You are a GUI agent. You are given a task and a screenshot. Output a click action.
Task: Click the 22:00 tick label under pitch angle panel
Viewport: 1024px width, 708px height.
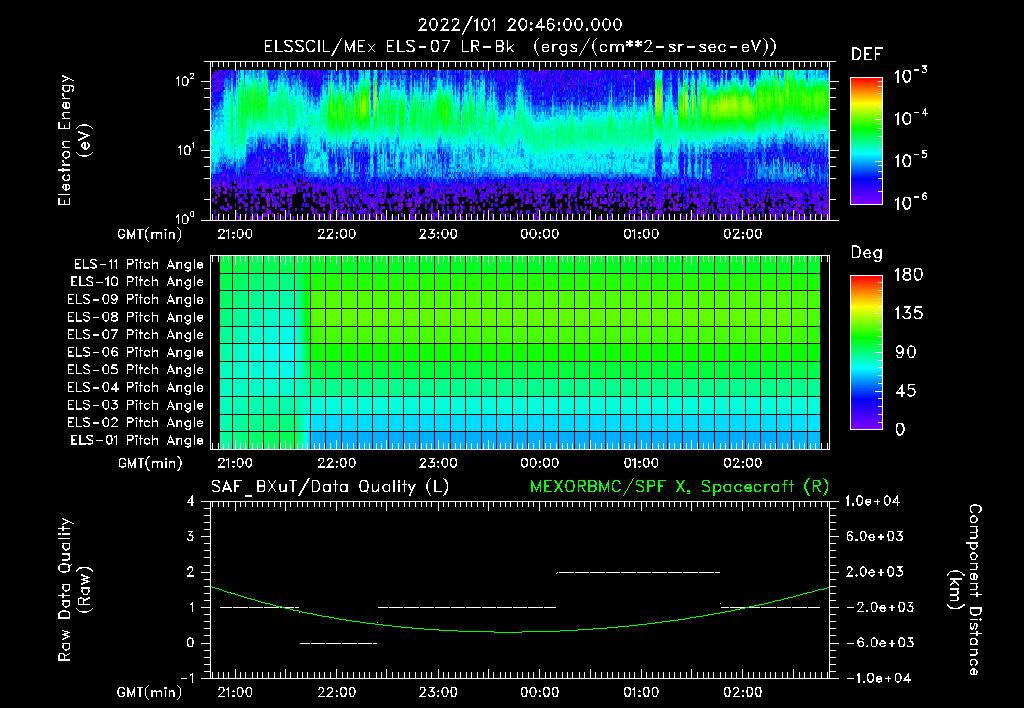tap(336, 463)
